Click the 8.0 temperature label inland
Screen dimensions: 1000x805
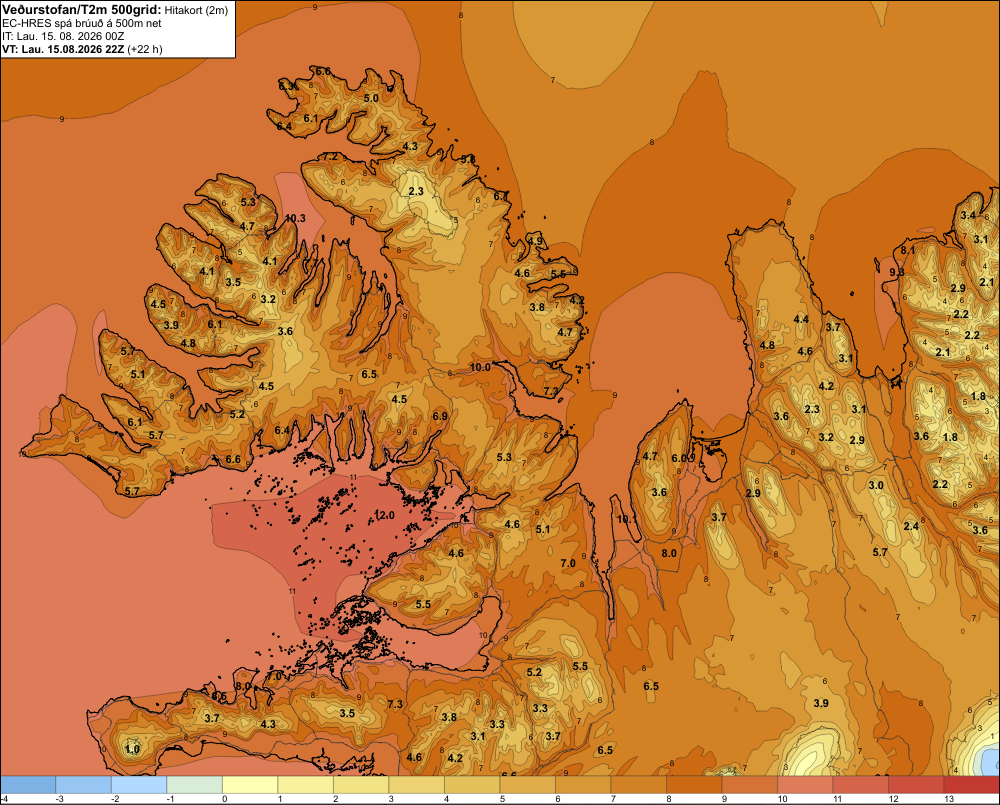(x=669, y=553)
